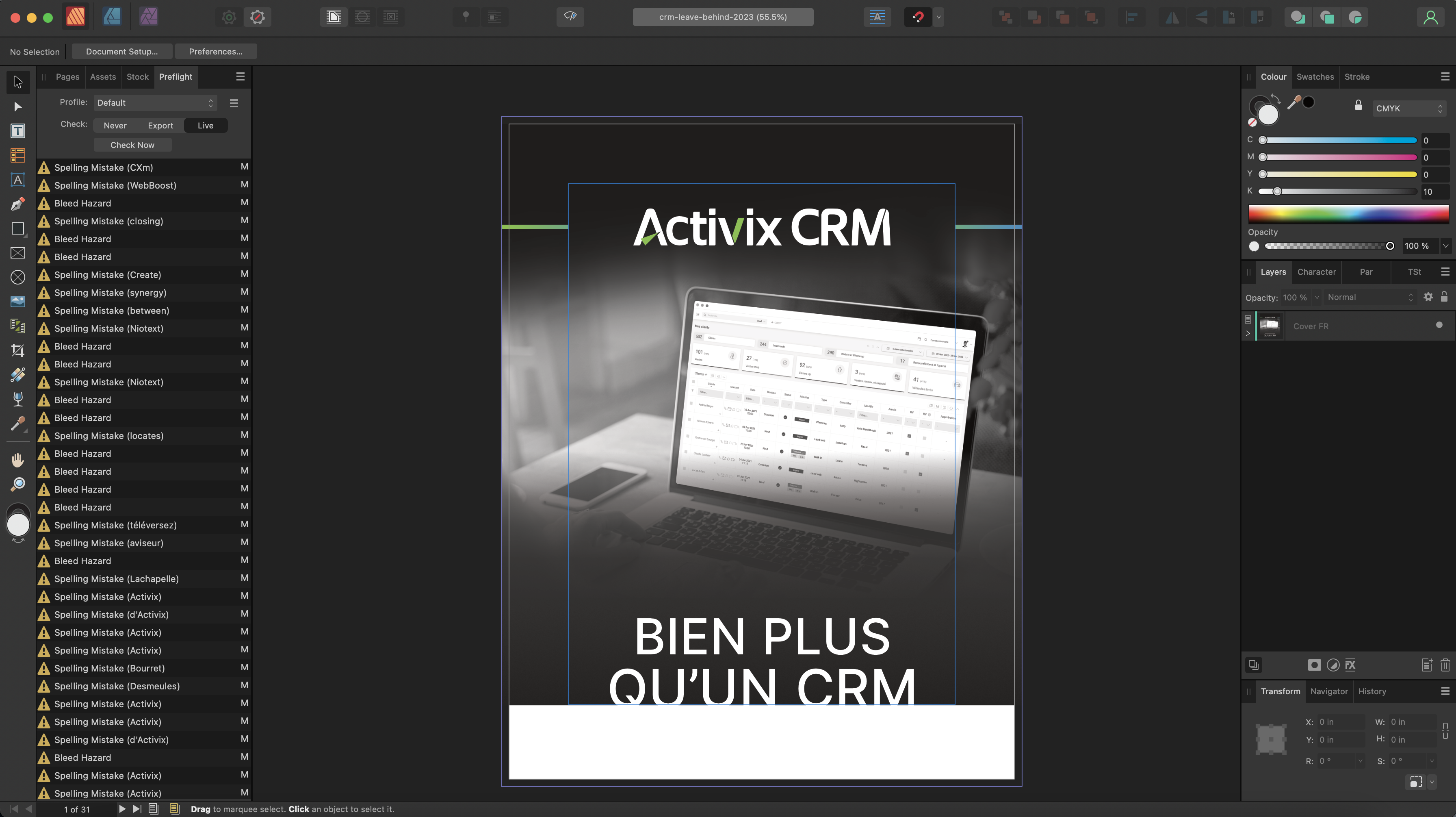Open the Pages panel tab

67,77
